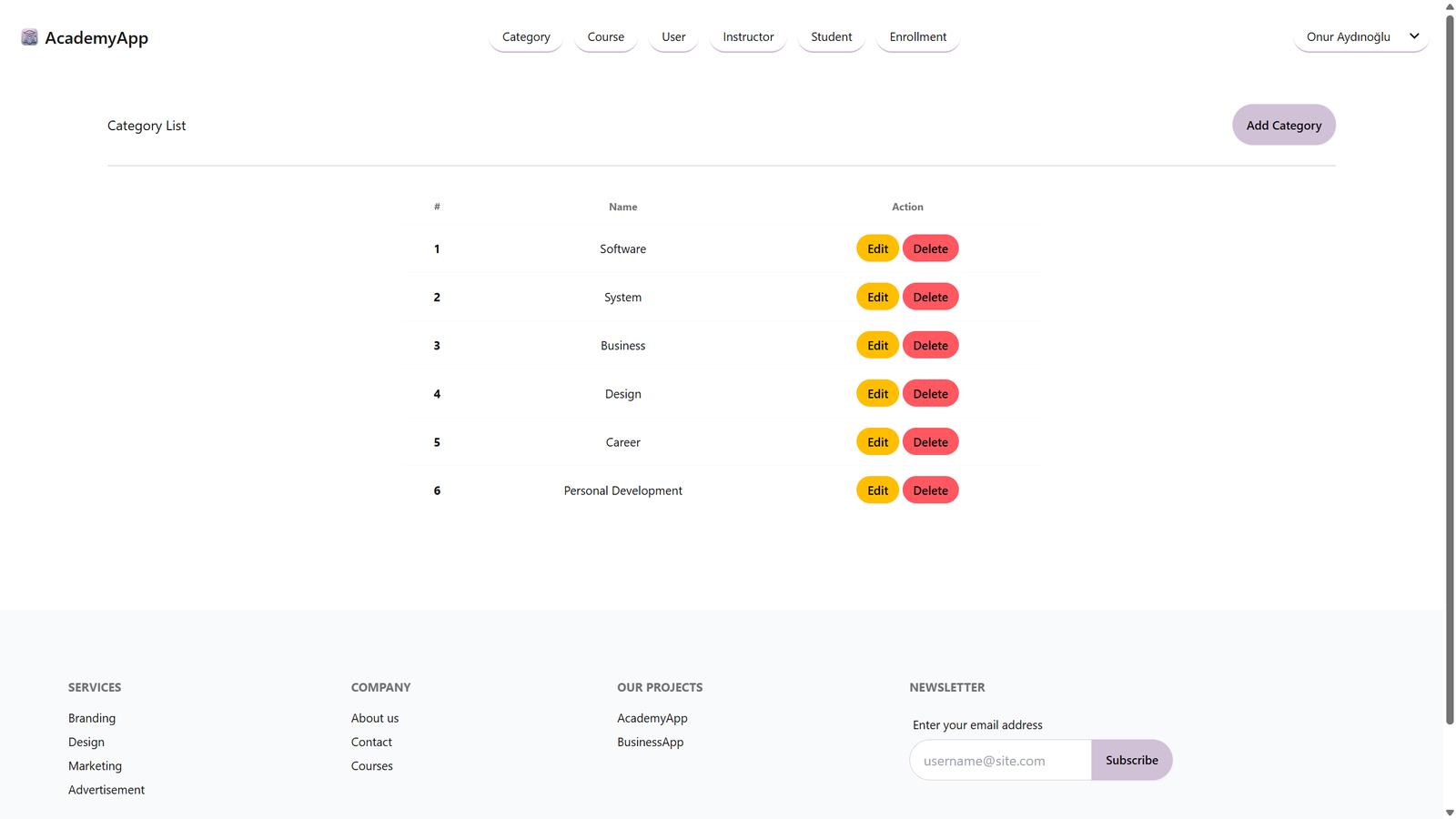This screenshot has width=1456, height=819.
Task: Delete the System category
Action: click(930, 297)
